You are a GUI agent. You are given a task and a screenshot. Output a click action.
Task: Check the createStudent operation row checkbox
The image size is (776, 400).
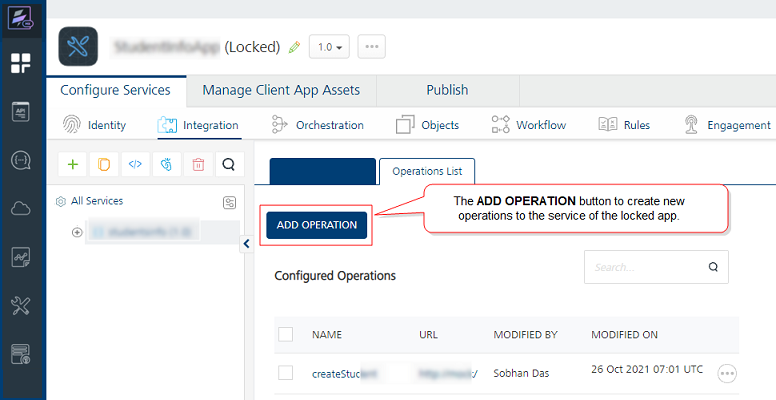click(286, 373)
